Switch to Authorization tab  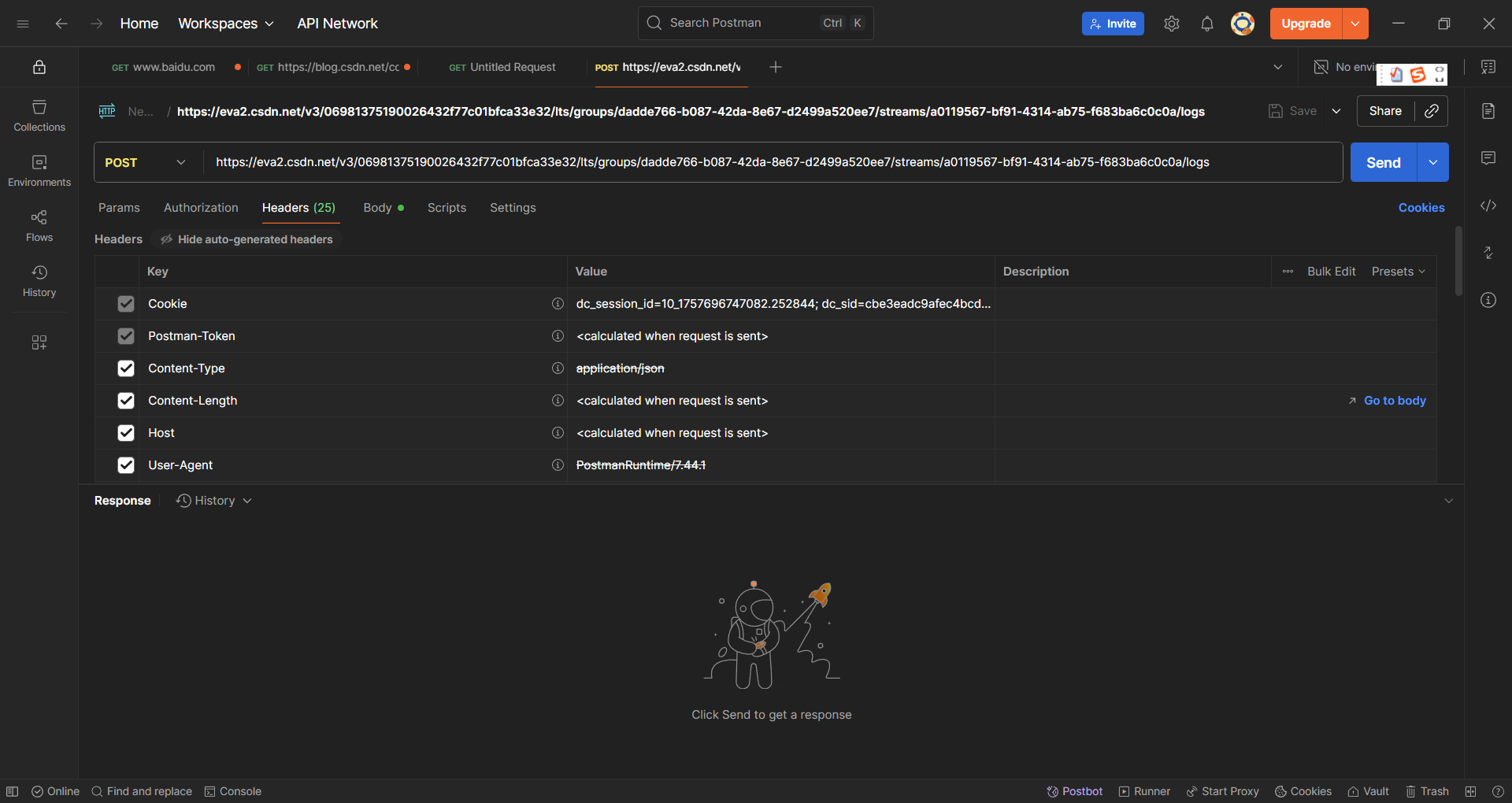(x=201, y=208)
